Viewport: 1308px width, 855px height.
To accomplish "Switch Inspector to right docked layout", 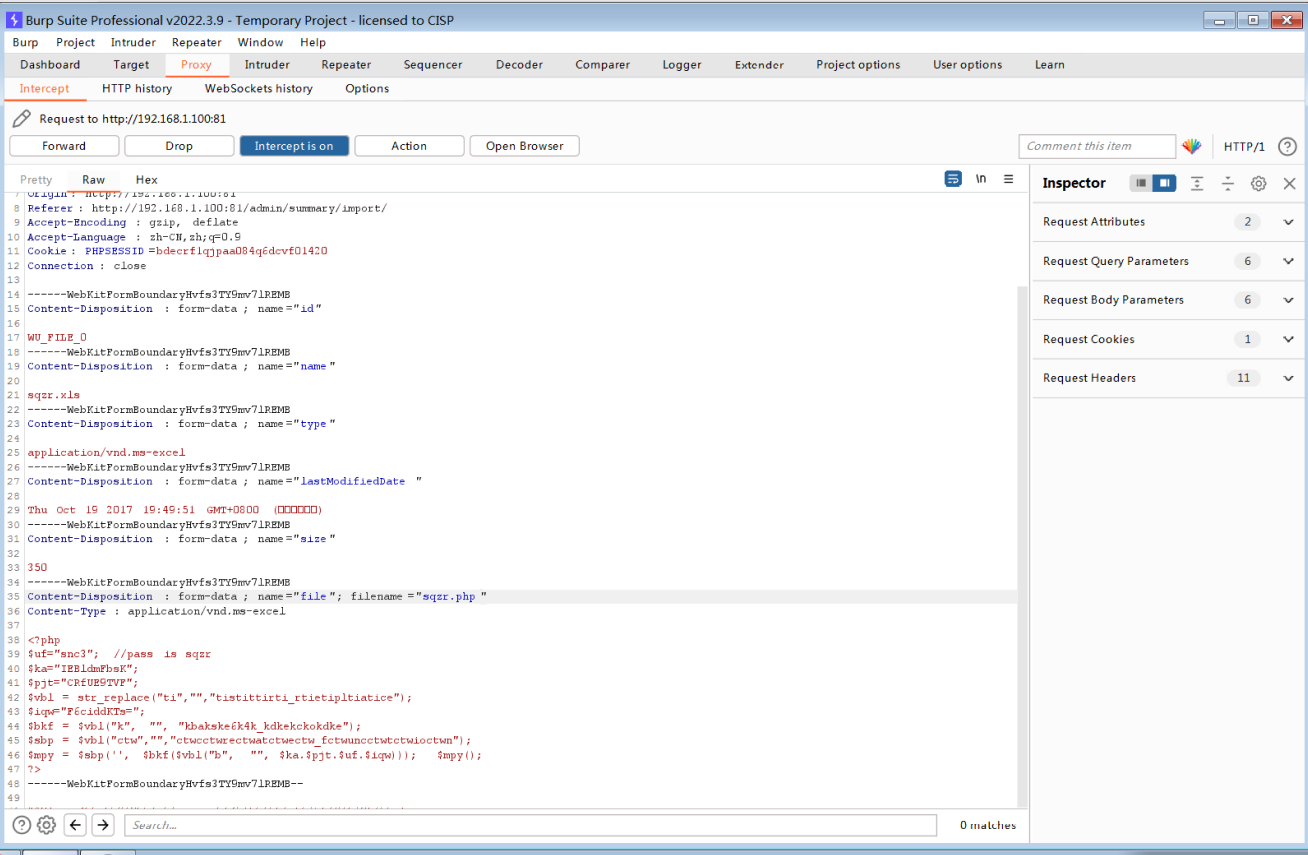I will click(x=1164, y=183).
